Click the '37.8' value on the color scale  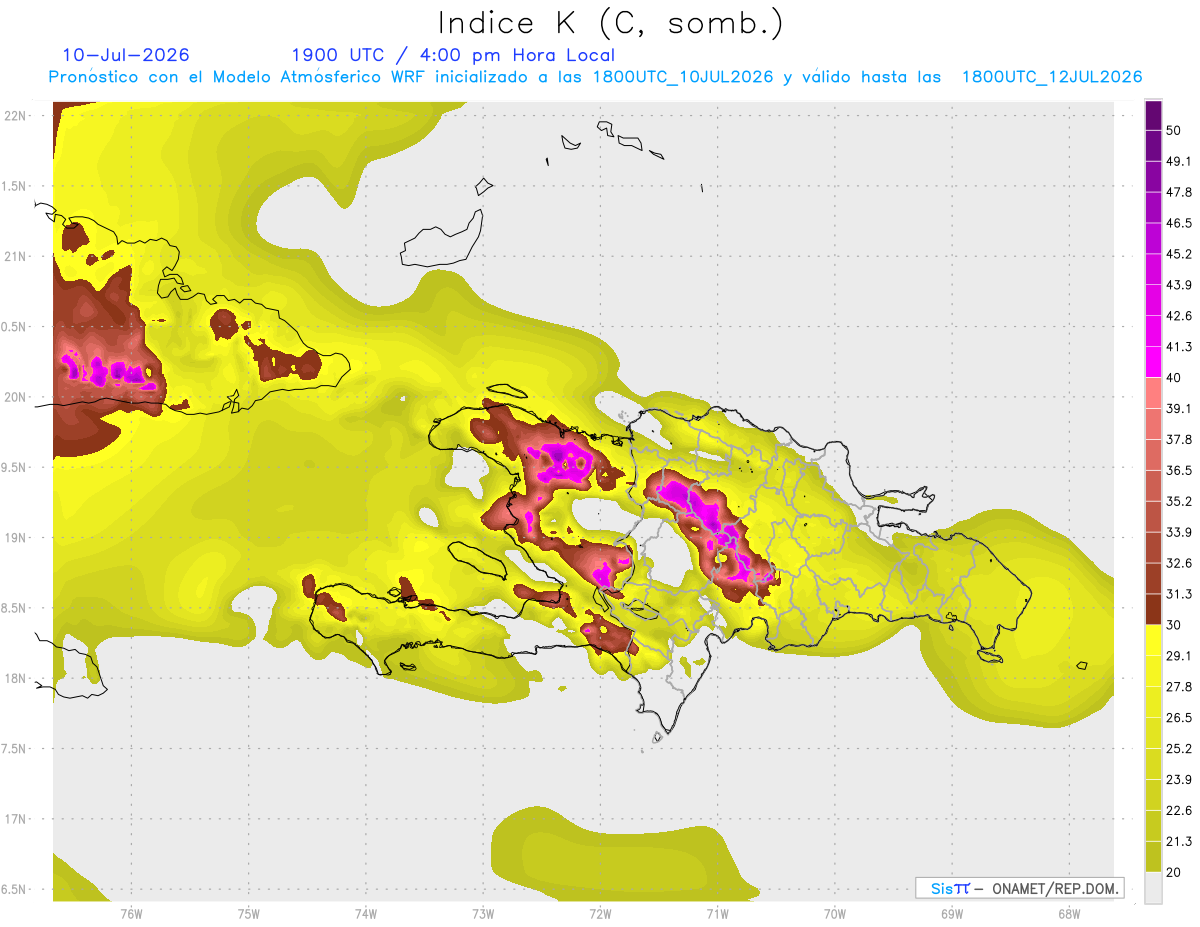pyautogui.click(x=1179, y=439)
